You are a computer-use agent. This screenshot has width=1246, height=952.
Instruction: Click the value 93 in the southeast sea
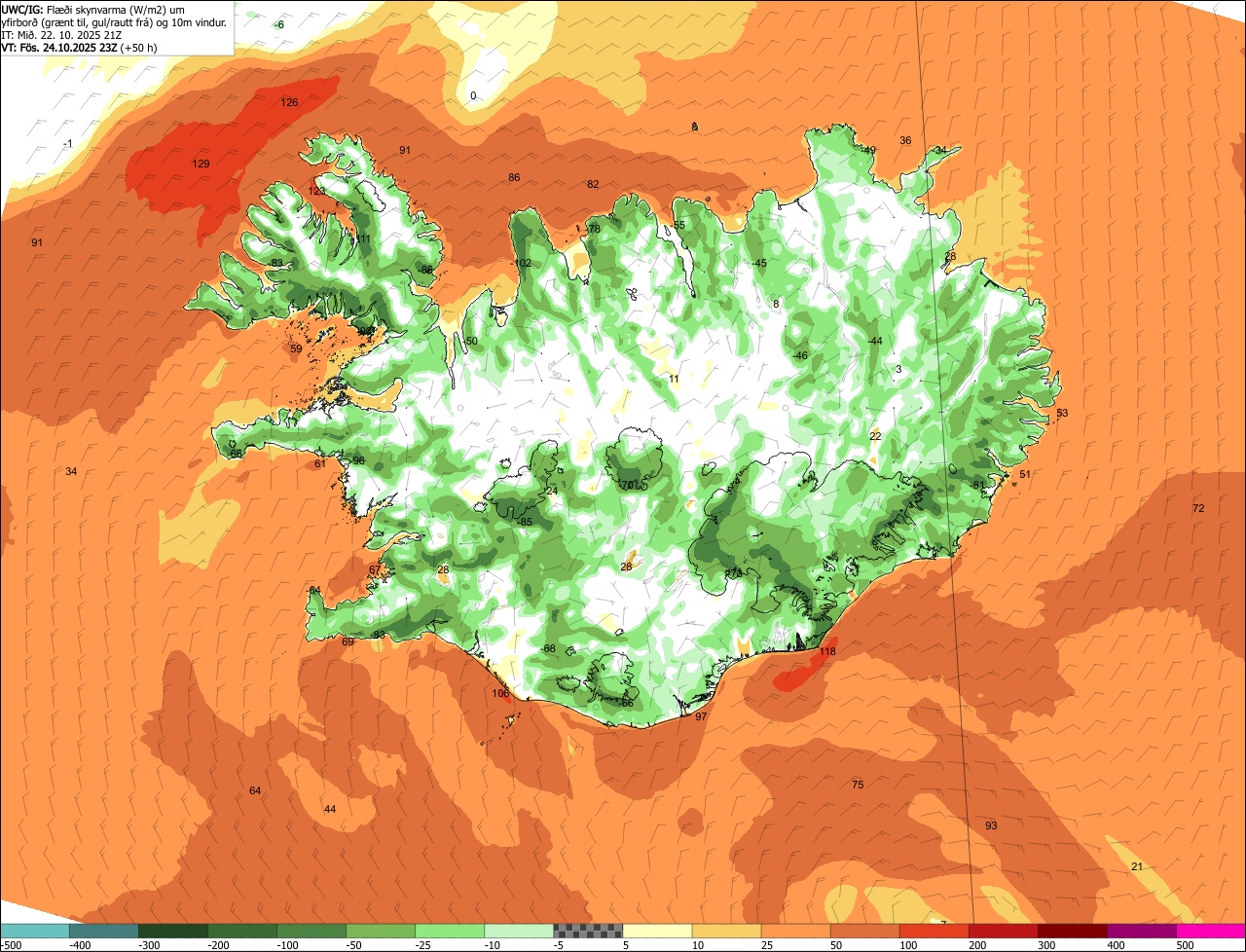tap(991, 825)
